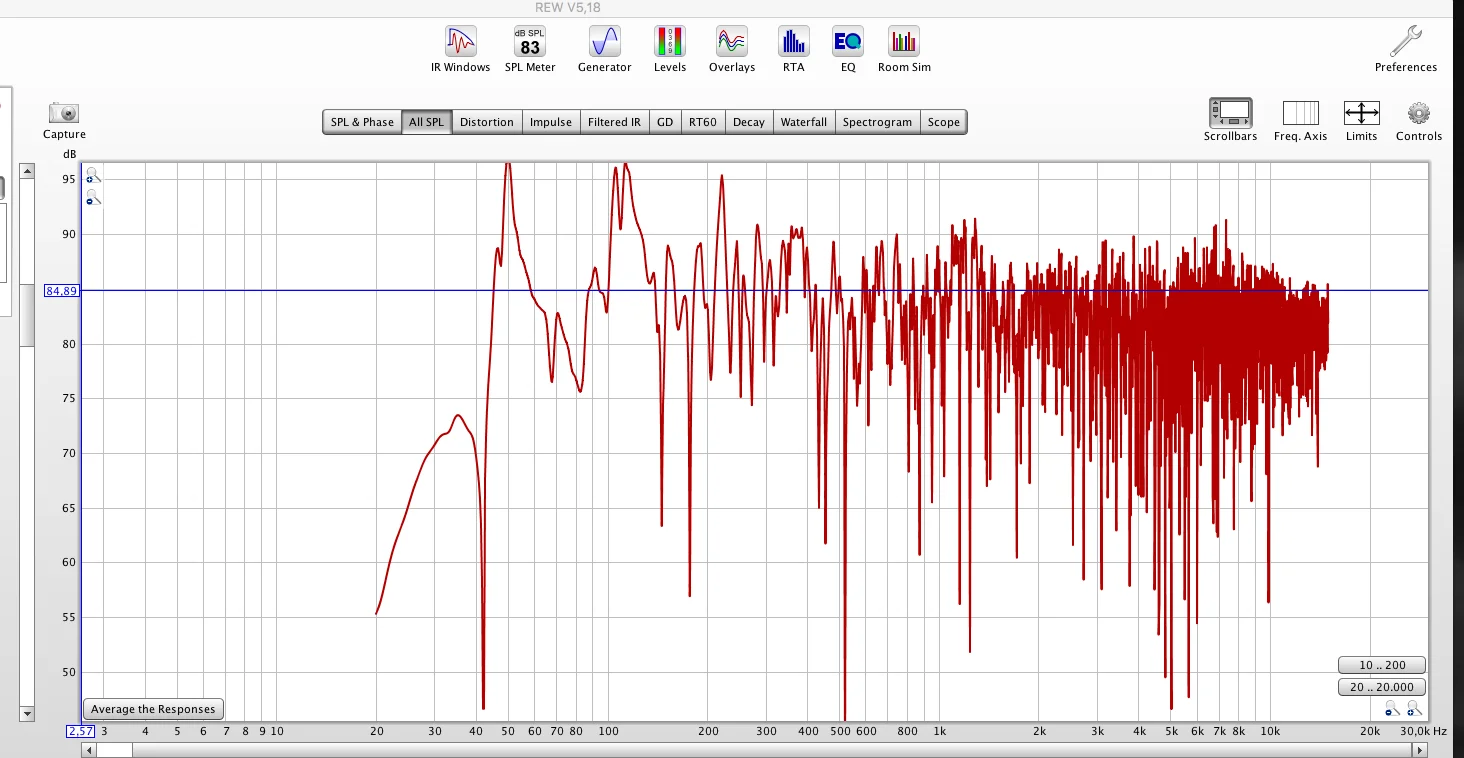Click Average the Responses button

pos(153,709)
